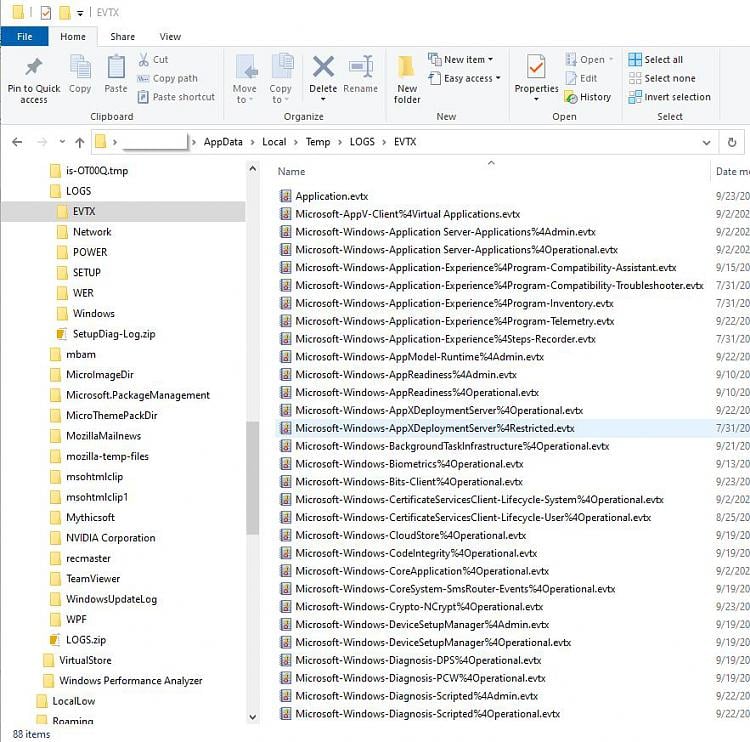Click the Delete X icon

[x=323, y=66]
